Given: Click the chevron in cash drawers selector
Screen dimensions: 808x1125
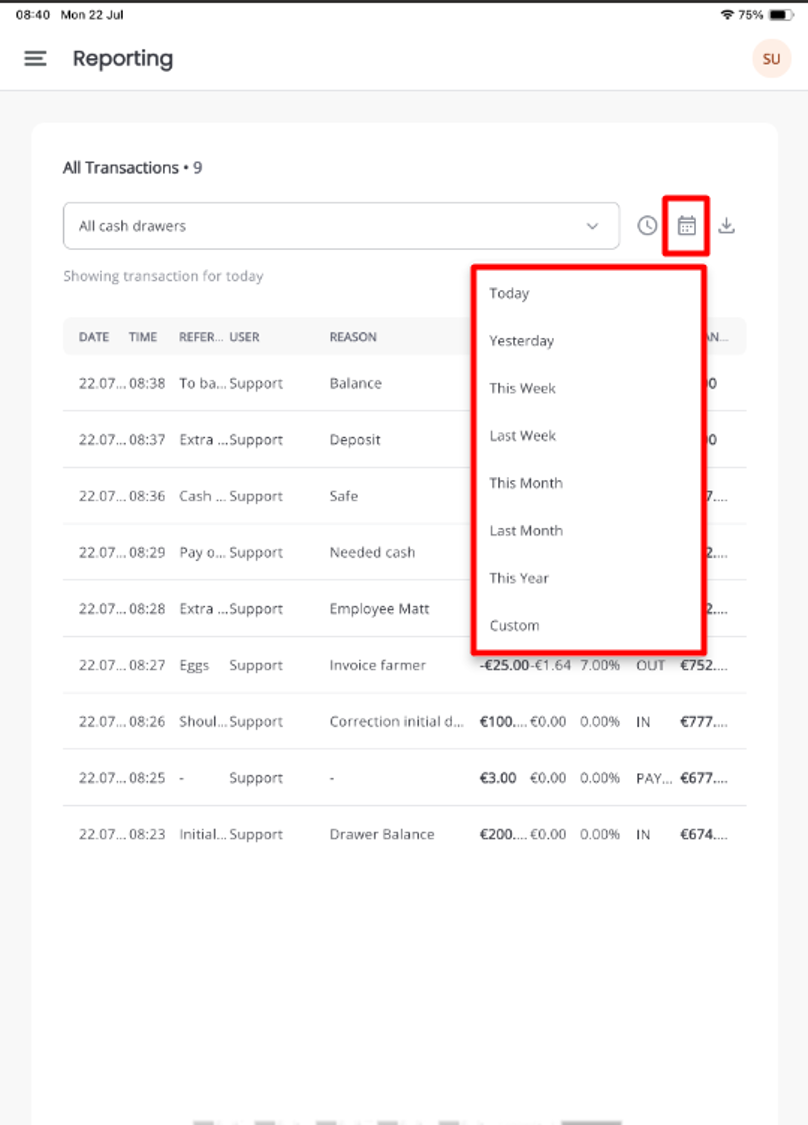Looking at the screenshot, I should (593, 226).
